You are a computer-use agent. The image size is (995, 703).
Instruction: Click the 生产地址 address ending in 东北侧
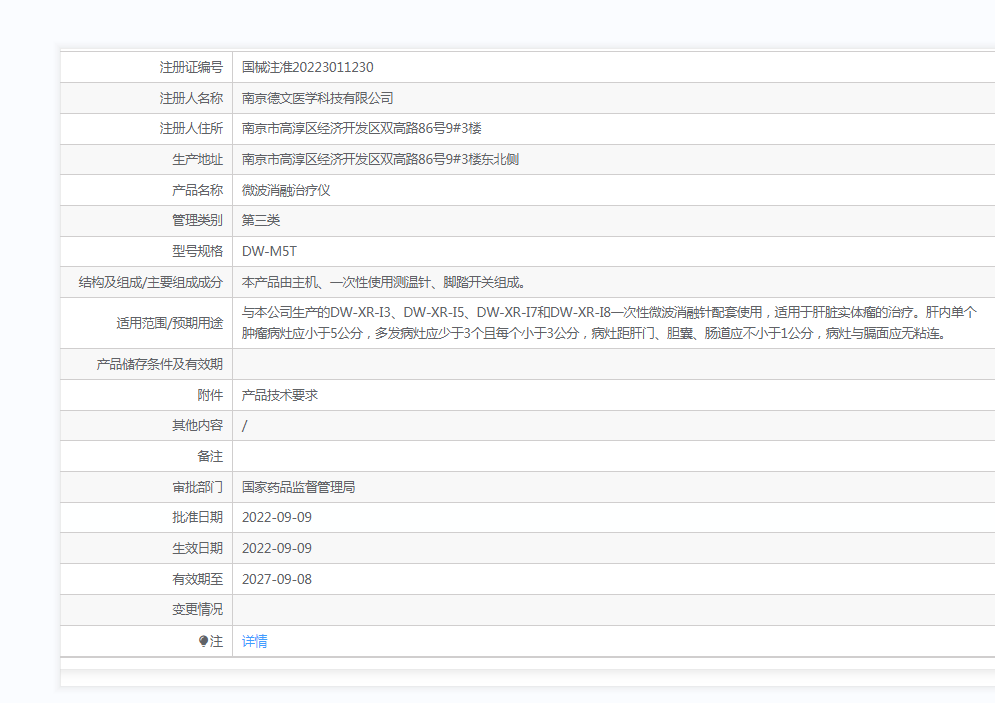(x=380, y=159)
